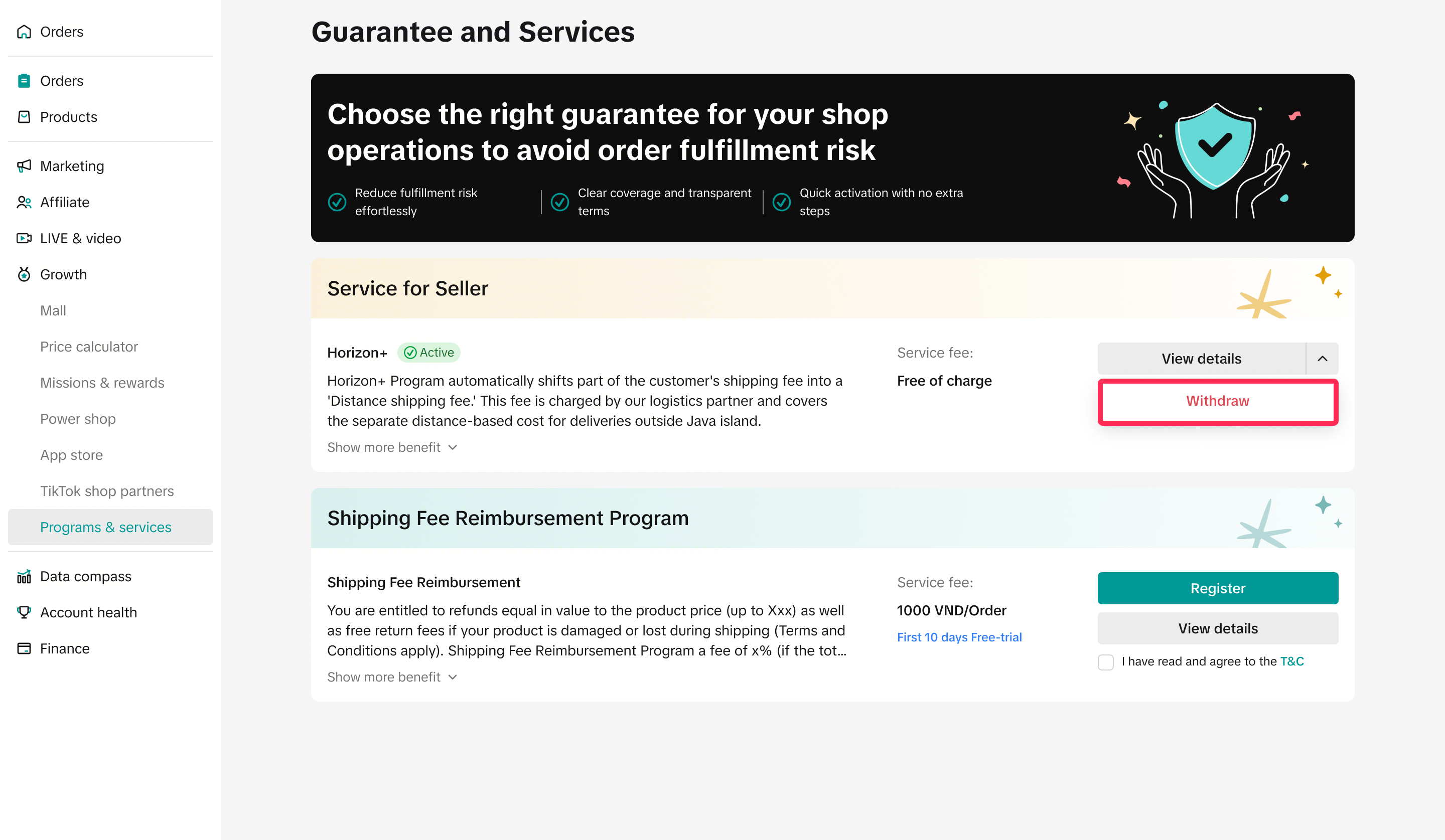
Task: Click the Products bag icon
Action: click(x=24, y=117)
